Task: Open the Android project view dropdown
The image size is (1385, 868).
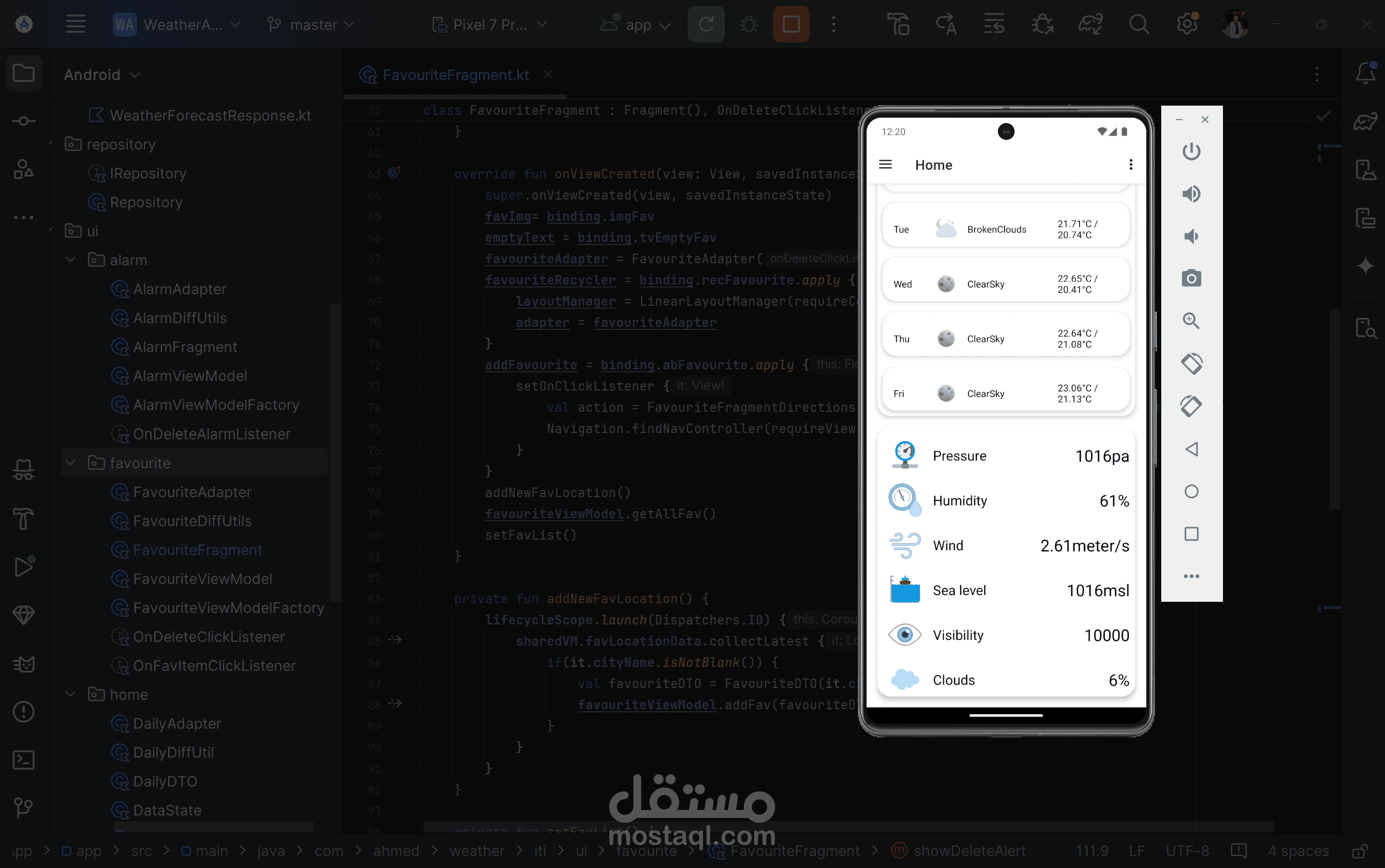Action: (102, 75)
